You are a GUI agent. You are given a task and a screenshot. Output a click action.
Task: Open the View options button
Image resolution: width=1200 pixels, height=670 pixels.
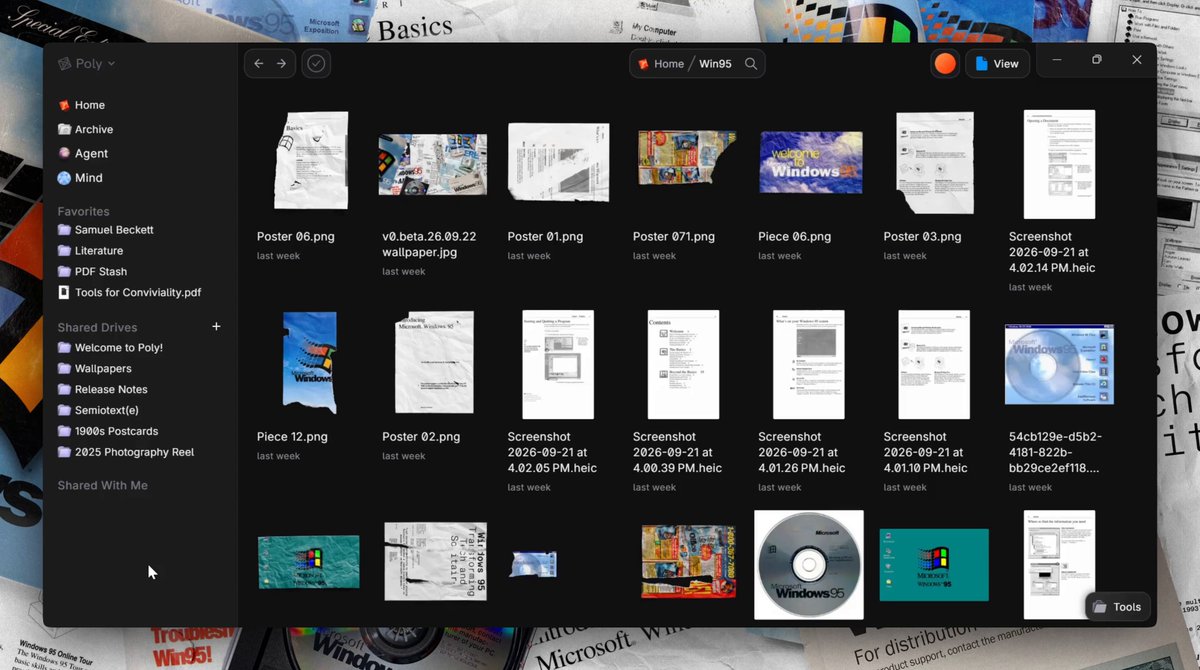coord(997,64)
